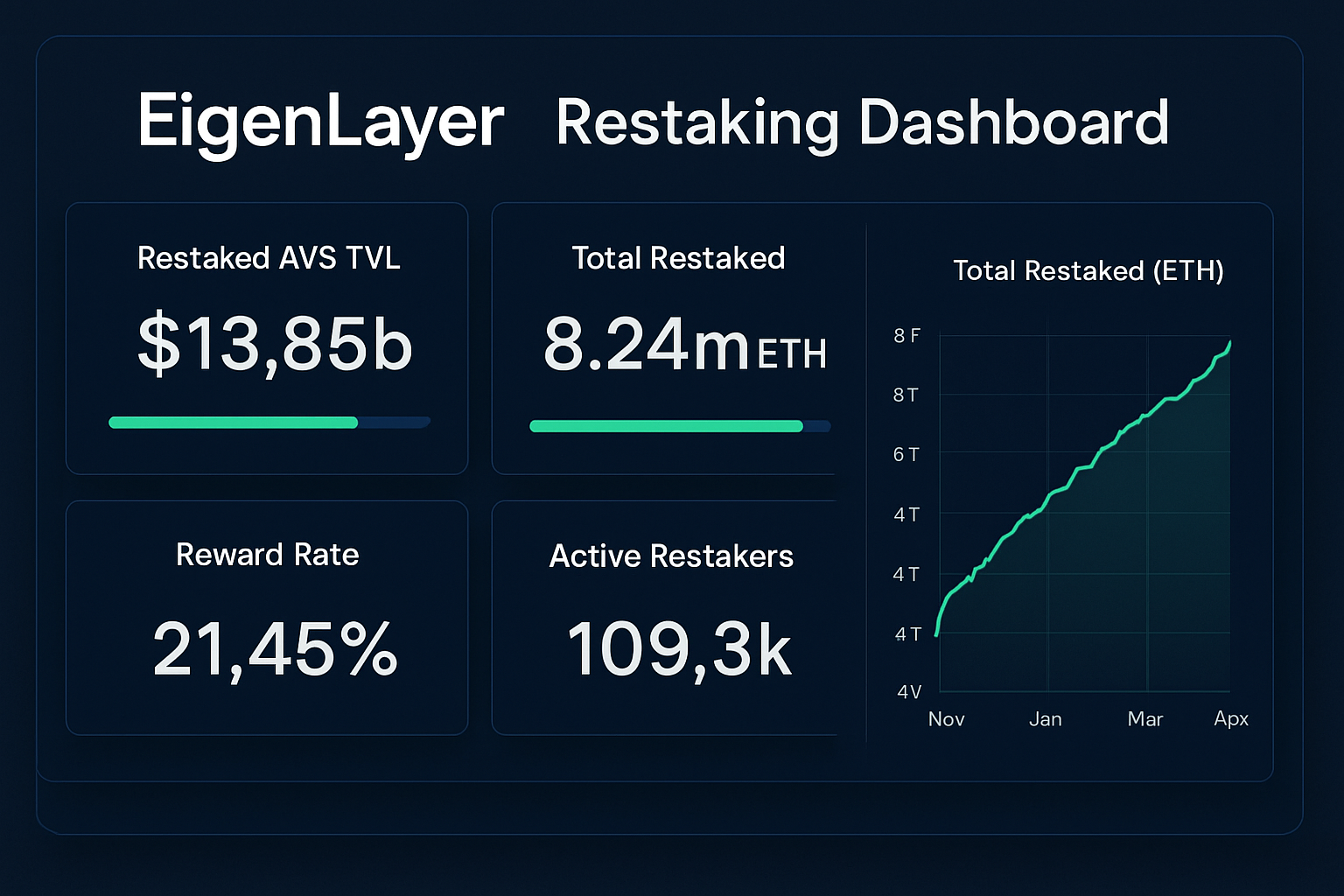Click the EigenLayer logo text
This screenshot has height=896, width=1344.
[320, 122]
